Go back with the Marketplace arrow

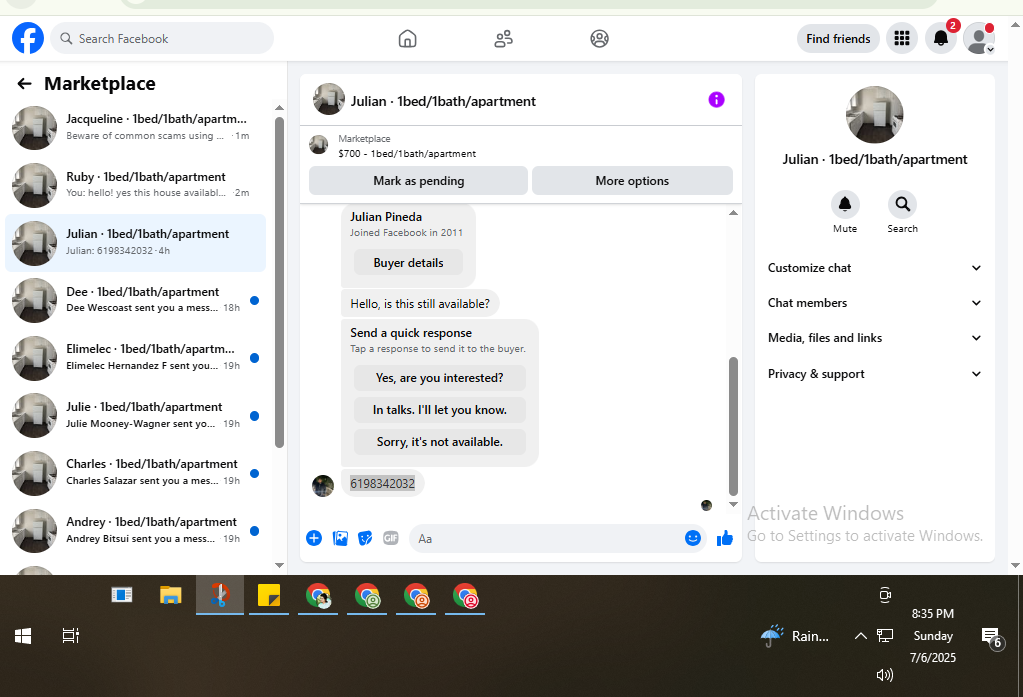click(24, 84)
